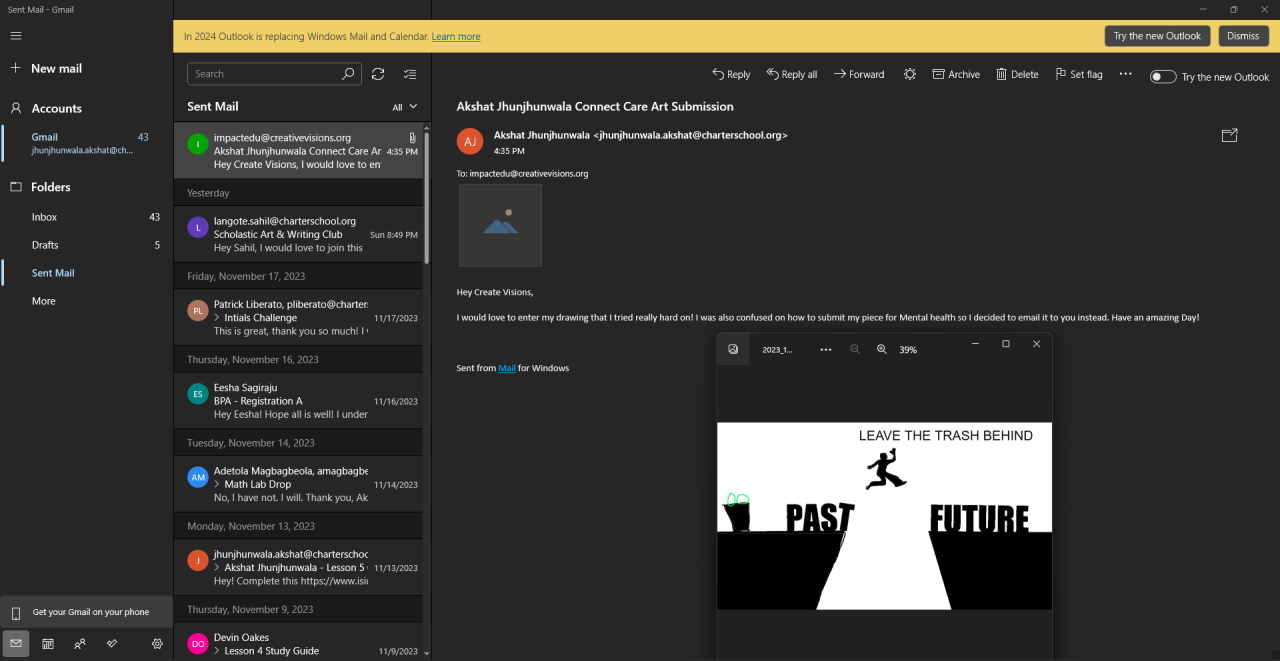Open the hamburger navigation menu
The height and width of the screenshot is (661, 1280).
click(x=15, y=36)
